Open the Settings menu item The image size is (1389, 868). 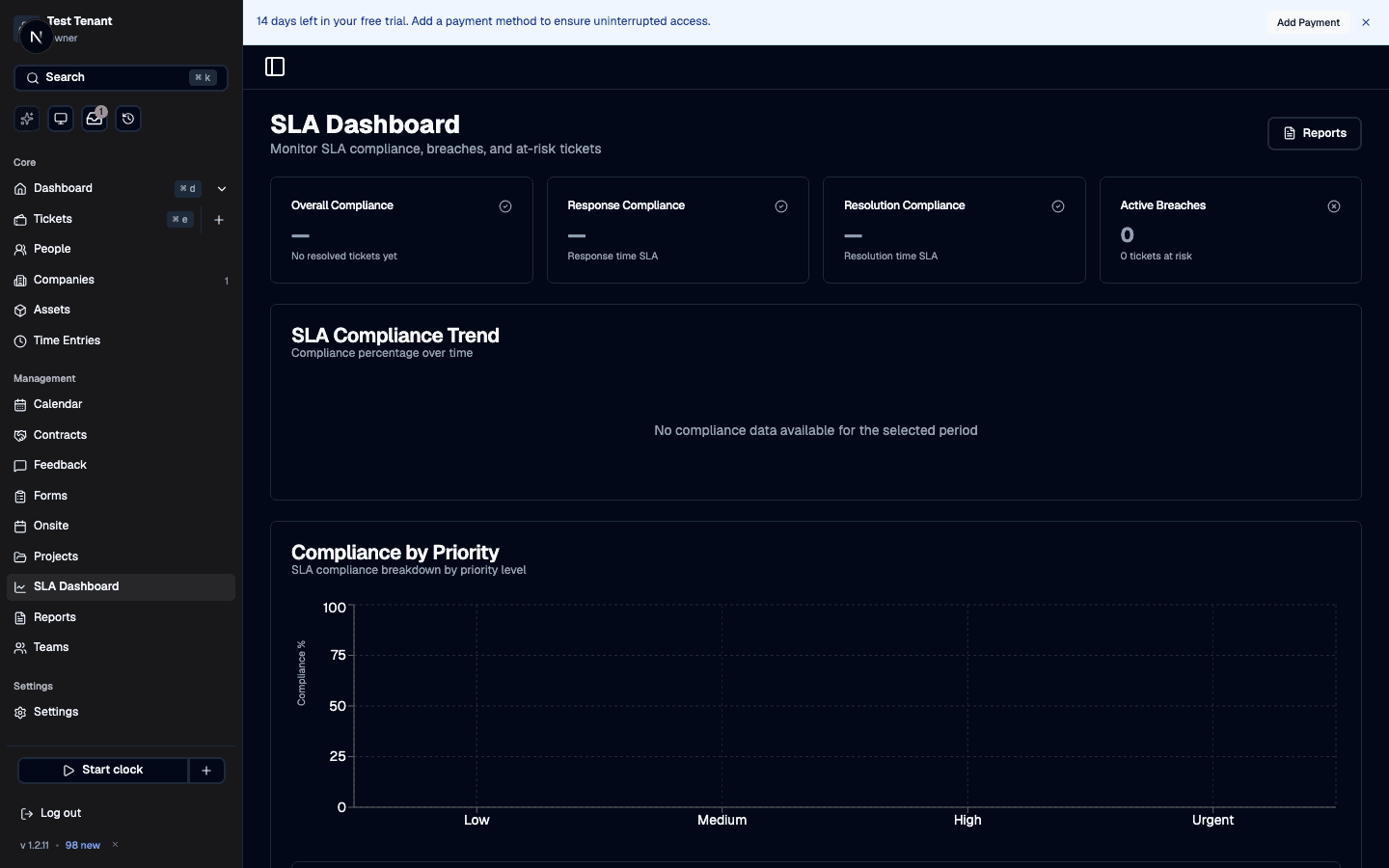coord(55,712)
